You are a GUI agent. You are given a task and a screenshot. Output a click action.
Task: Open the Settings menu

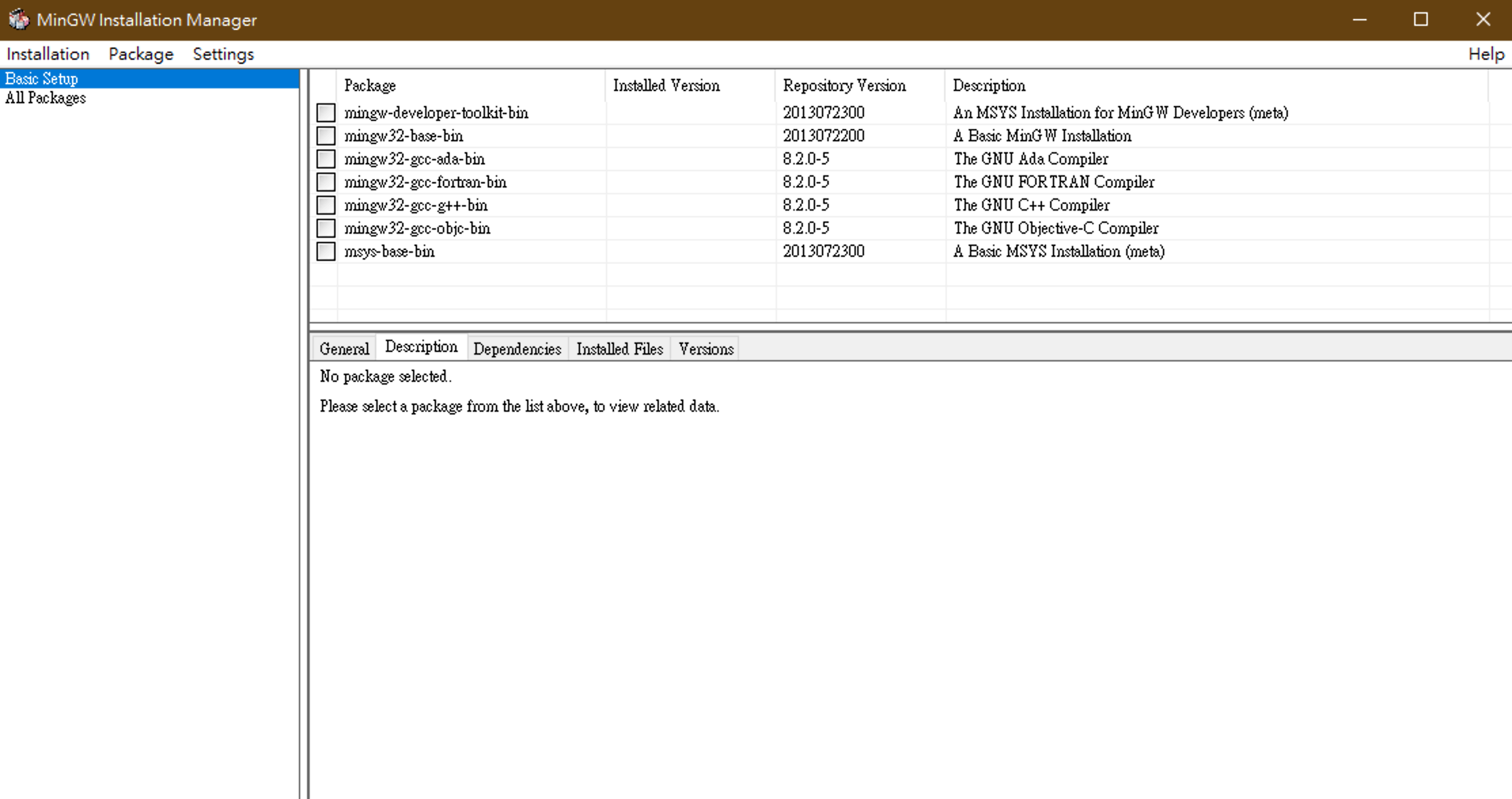click(223, 54)
